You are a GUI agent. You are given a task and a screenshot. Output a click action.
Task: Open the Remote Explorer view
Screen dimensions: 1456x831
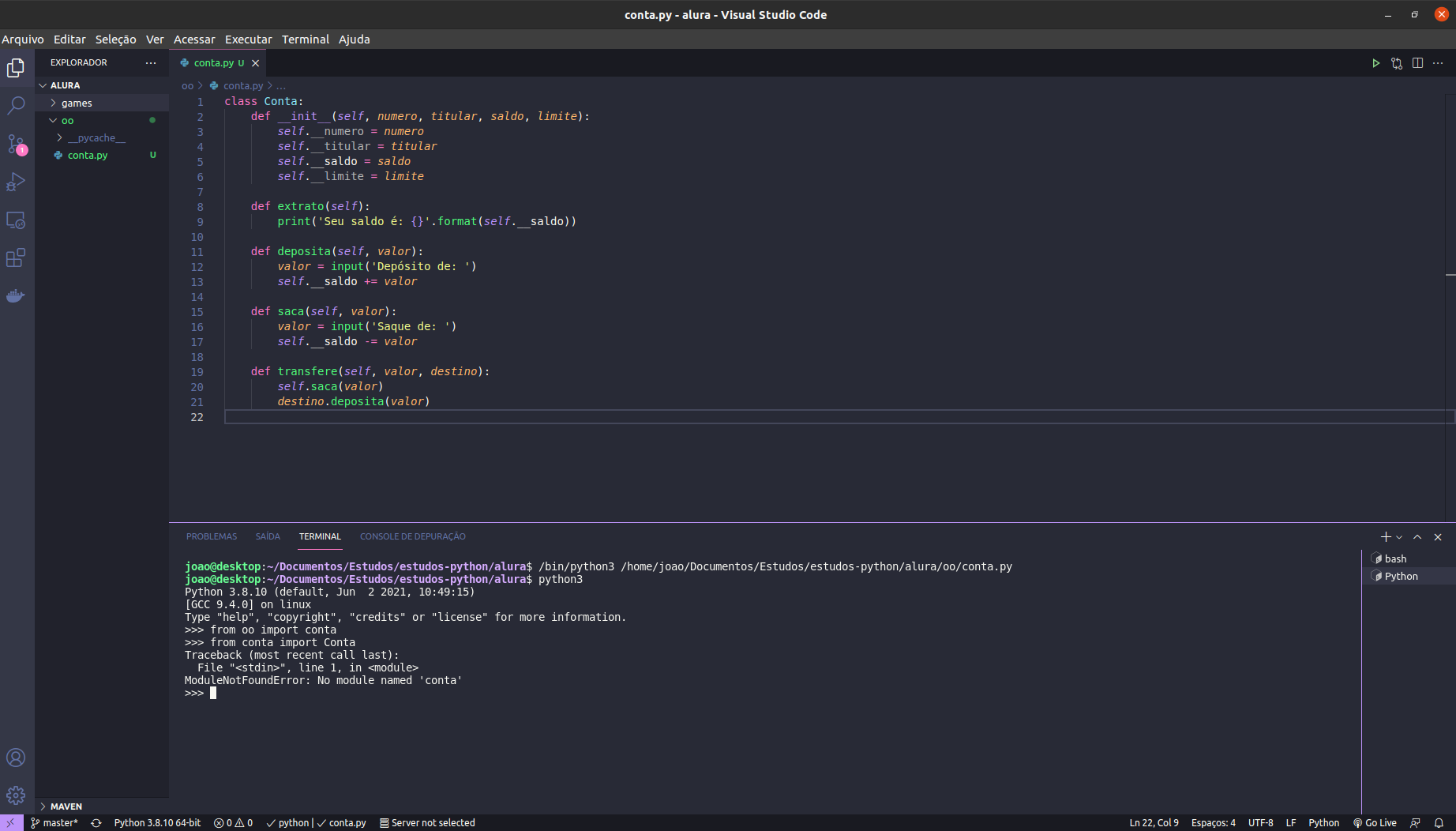[16, 220]
